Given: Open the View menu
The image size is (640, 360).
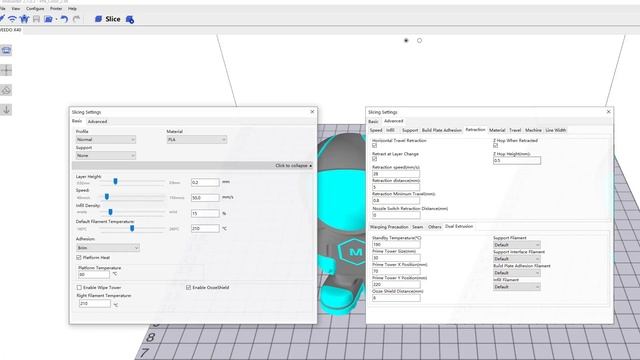Looking at the screenshot, I should point(16,9).
